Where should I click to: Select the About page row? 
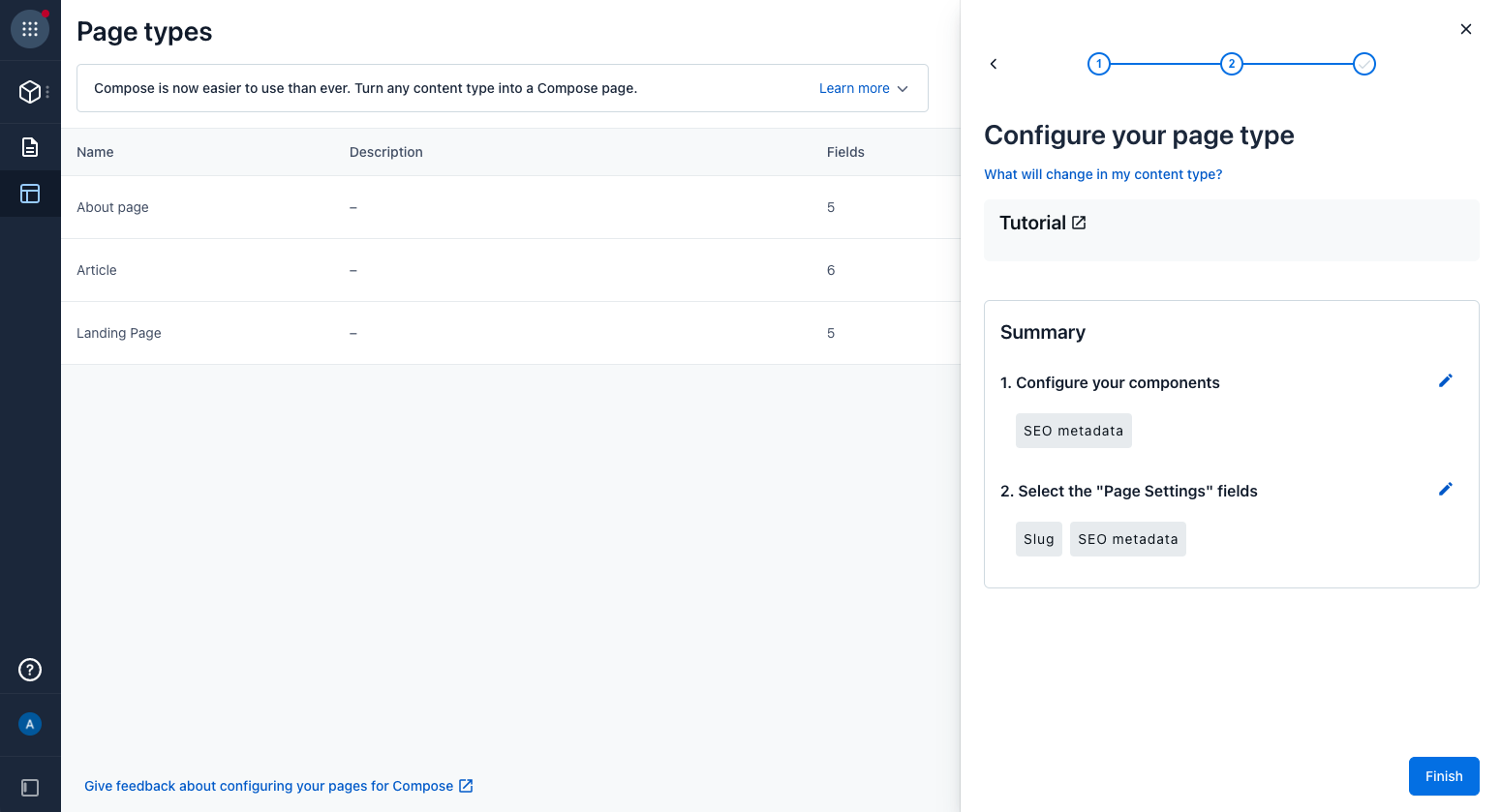point(113,207)
